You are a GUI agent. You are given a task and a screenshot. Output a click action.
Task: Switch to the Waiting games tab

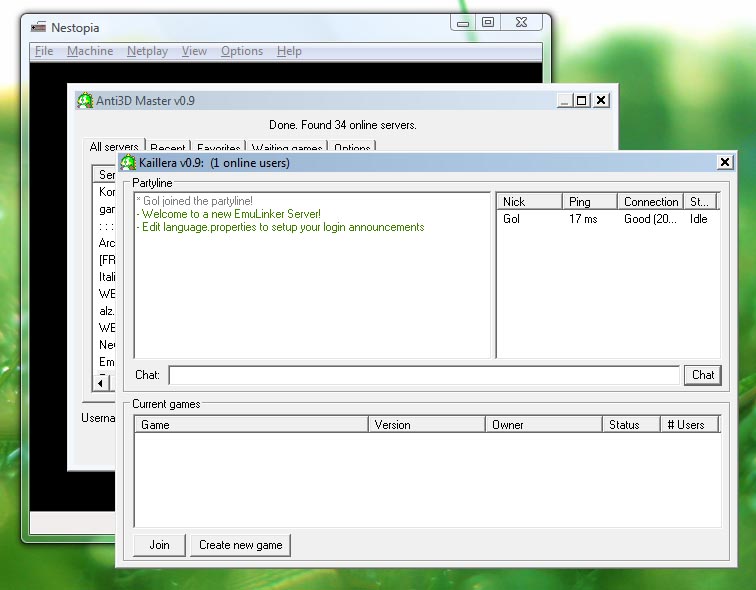click(287, 147)
